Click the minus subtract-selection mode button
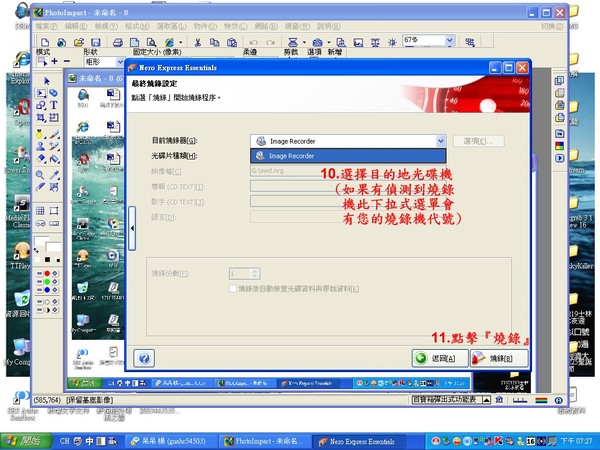Viewport: 600px width, 450px height. 67,61
